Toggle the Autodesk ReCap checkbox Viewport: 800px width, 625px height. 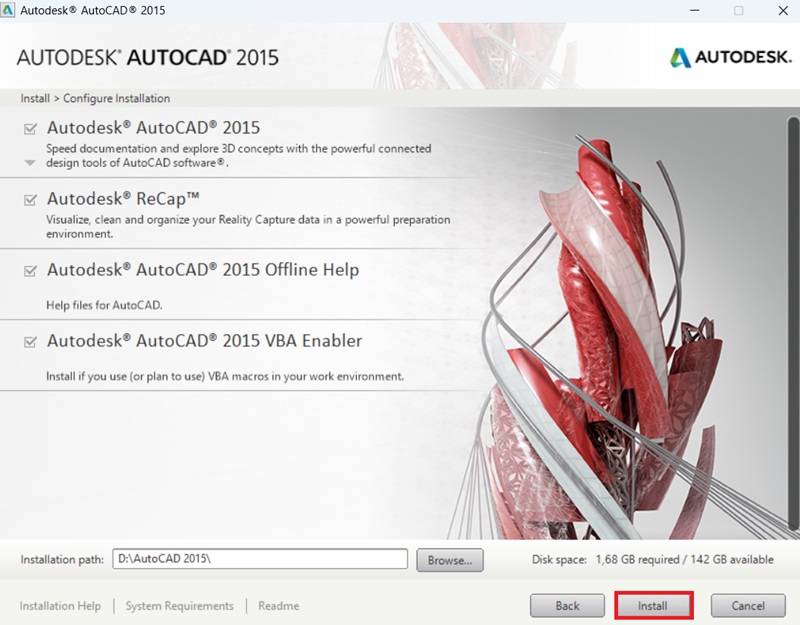click(30, 200)
